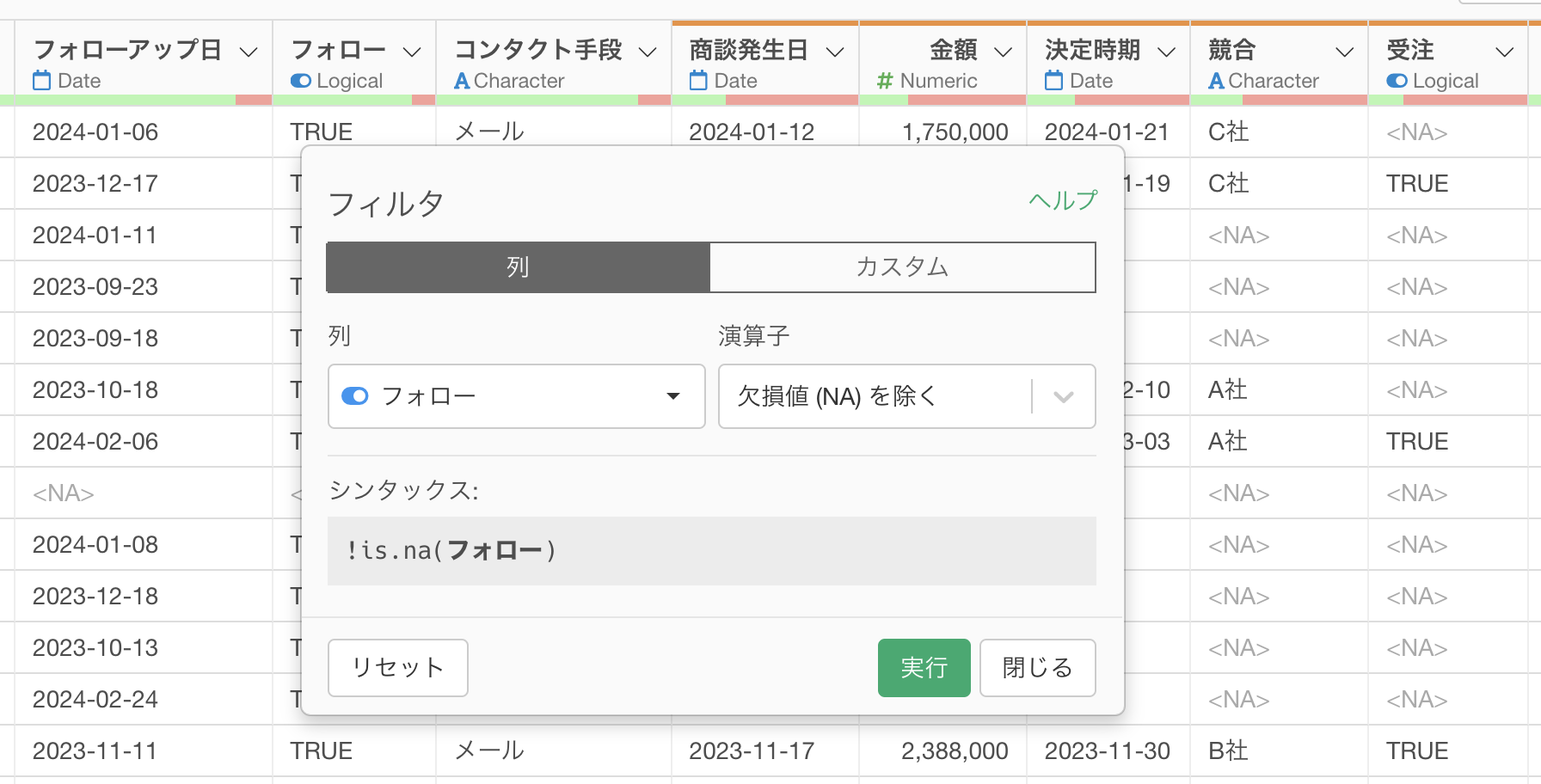
Task: Click the Logical type icon under 受注
Action: click(x=1397, y=81)
